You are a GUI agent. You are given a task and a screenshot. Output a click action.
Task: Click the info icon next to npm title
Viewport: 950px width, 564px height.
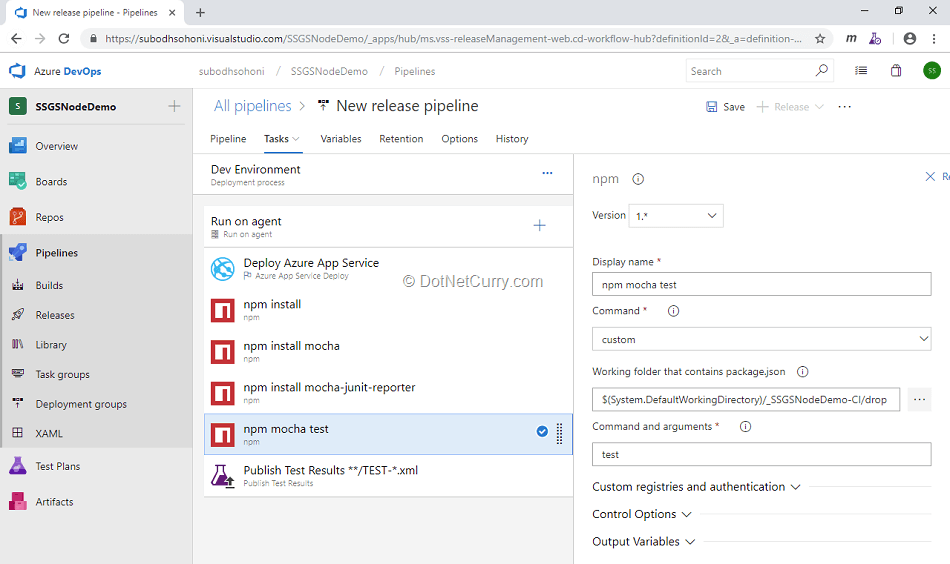(x=638, y=180)
